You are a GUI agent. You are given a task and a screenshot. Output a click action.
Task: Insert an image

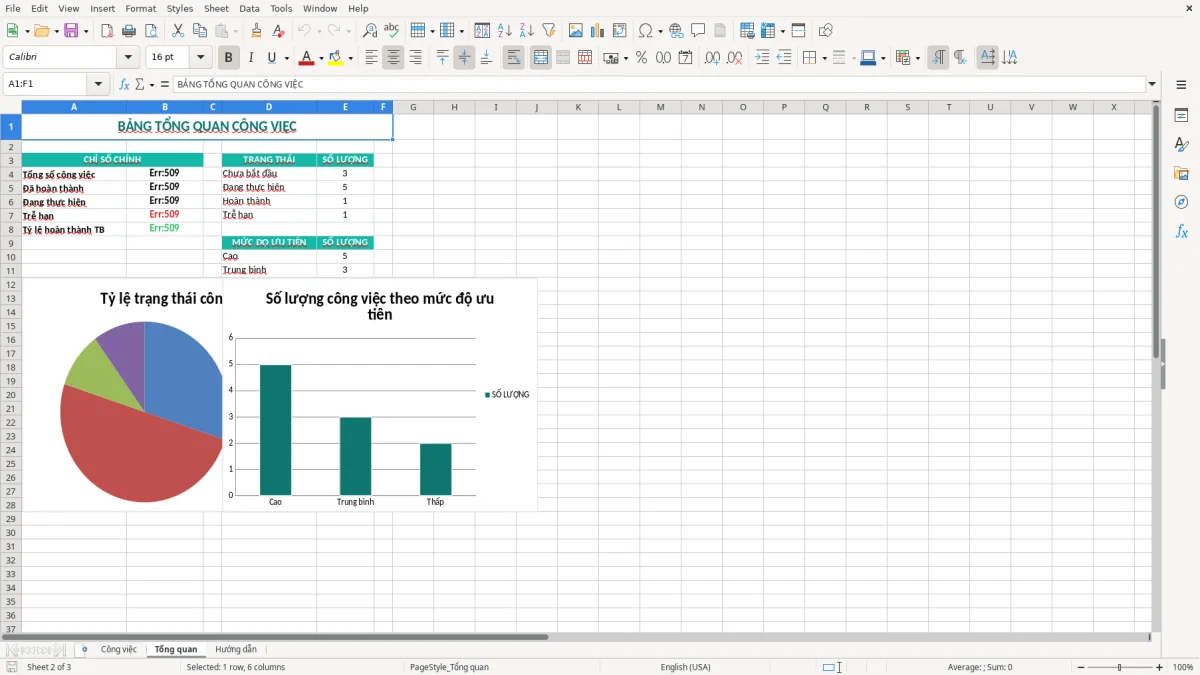coord(576,31)
